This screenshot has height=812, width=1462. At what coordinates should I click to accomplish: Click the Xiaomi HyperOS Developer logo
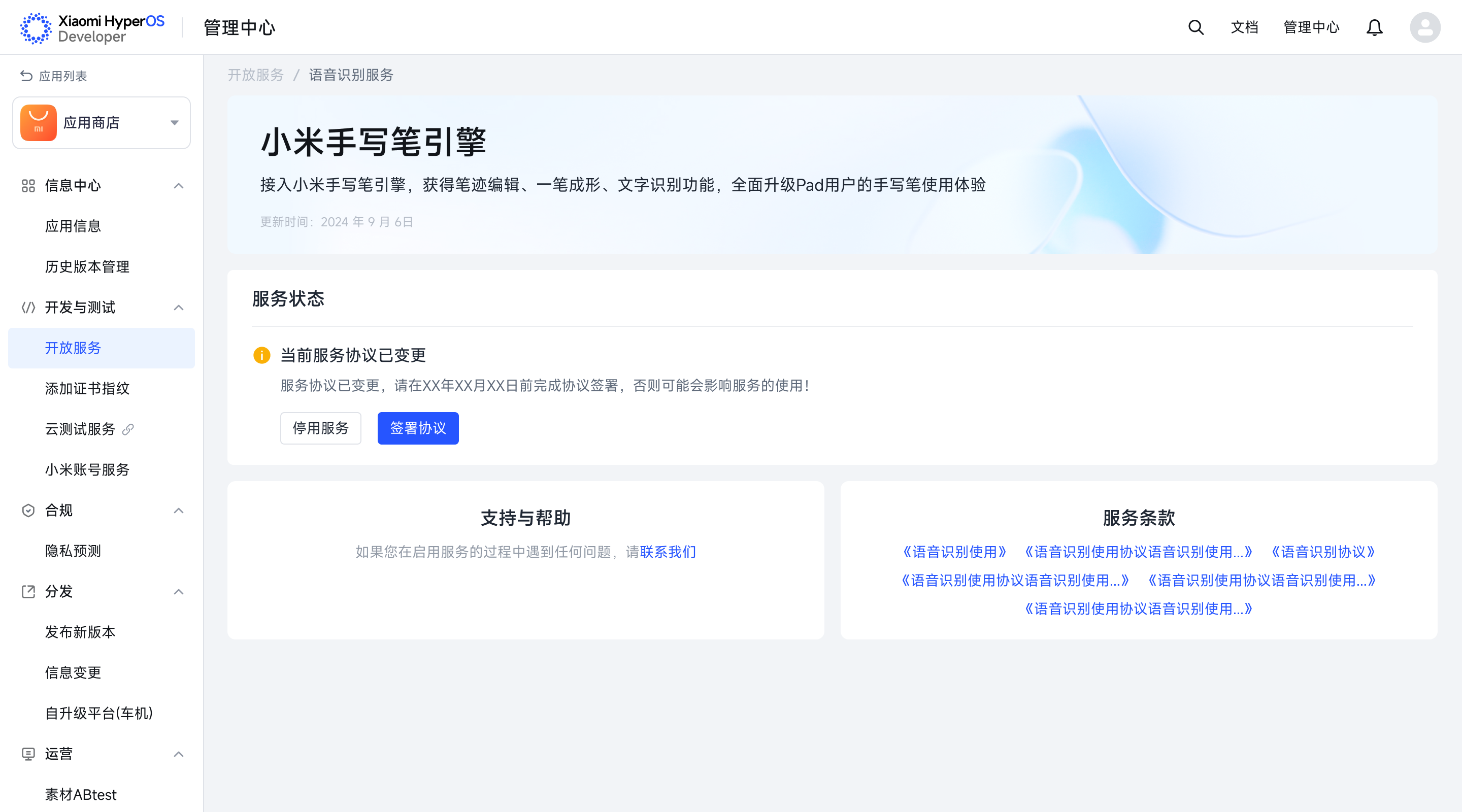tap(92, 28)
